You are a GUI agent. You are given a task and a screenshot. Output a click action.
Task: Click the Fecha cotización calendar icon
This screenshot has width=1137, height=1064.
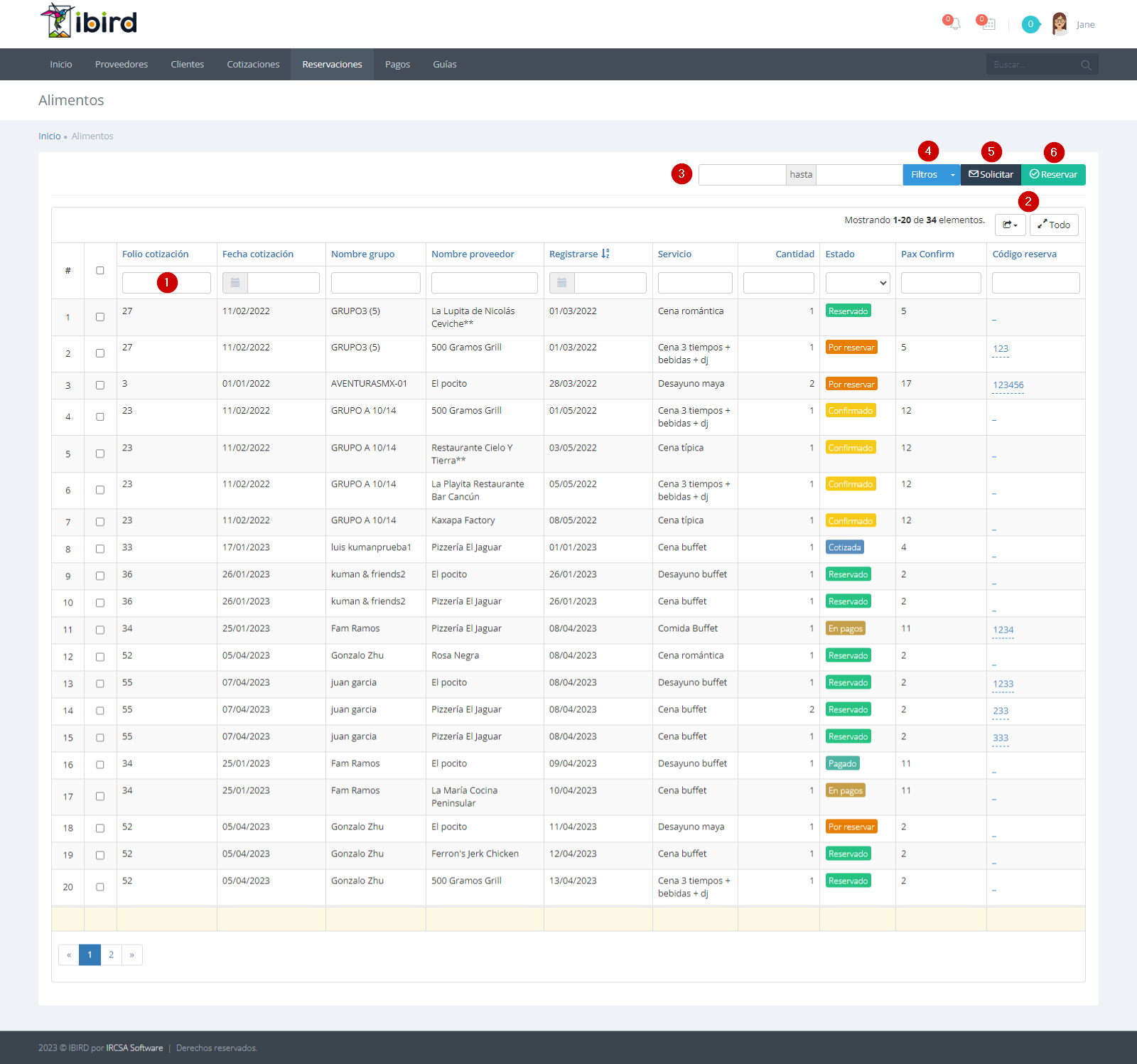(235, 283)
